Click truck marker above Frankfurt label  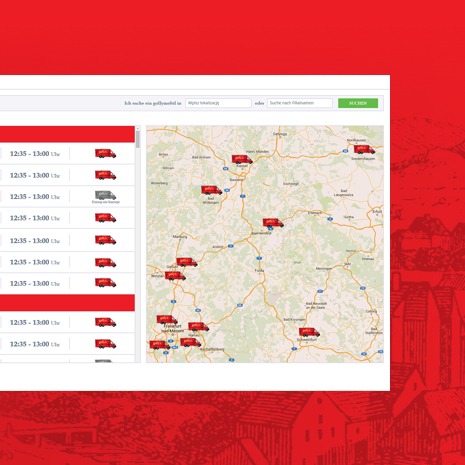point(167,320)
